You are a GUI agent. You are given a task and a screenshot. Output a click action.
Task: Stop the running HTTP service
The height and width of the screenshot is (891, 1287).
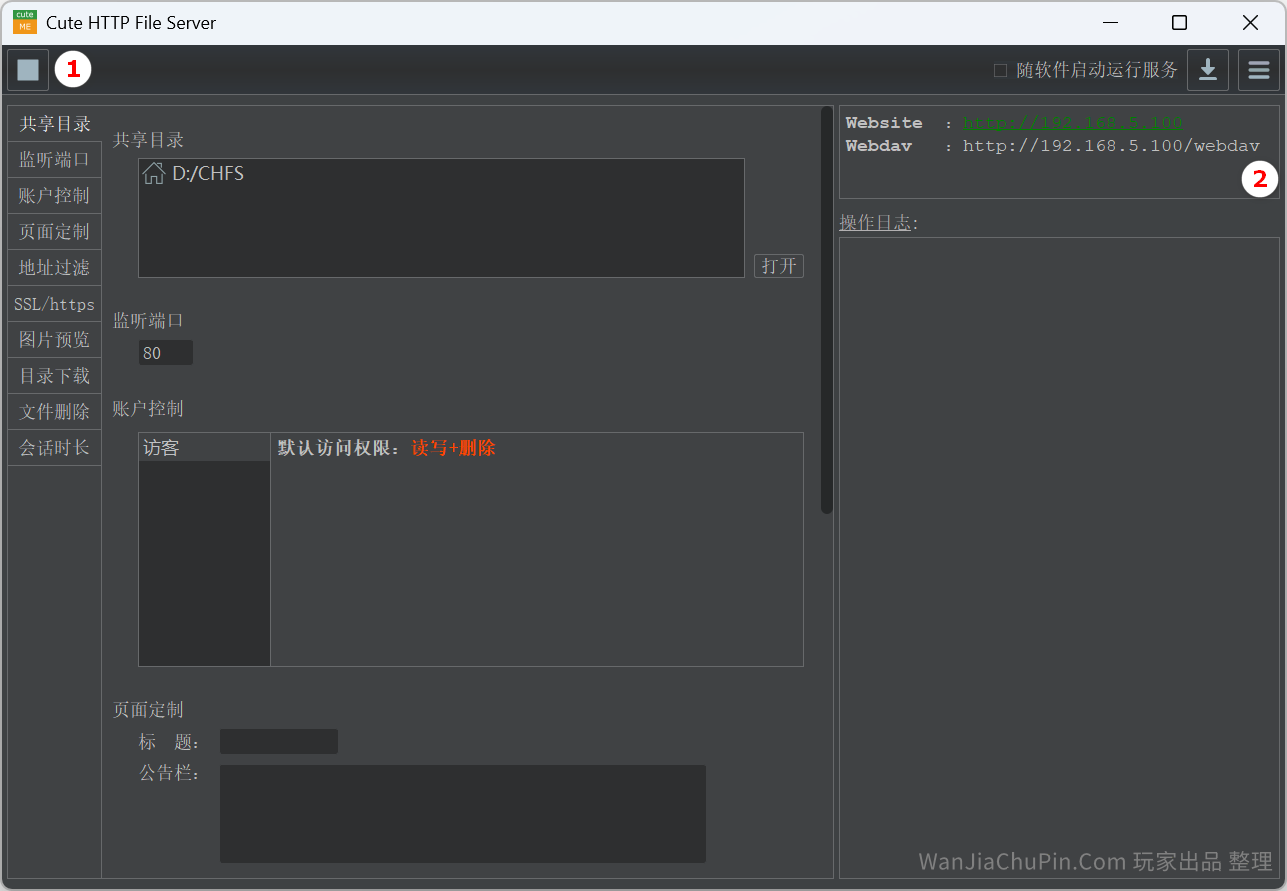tap(27, 70)
